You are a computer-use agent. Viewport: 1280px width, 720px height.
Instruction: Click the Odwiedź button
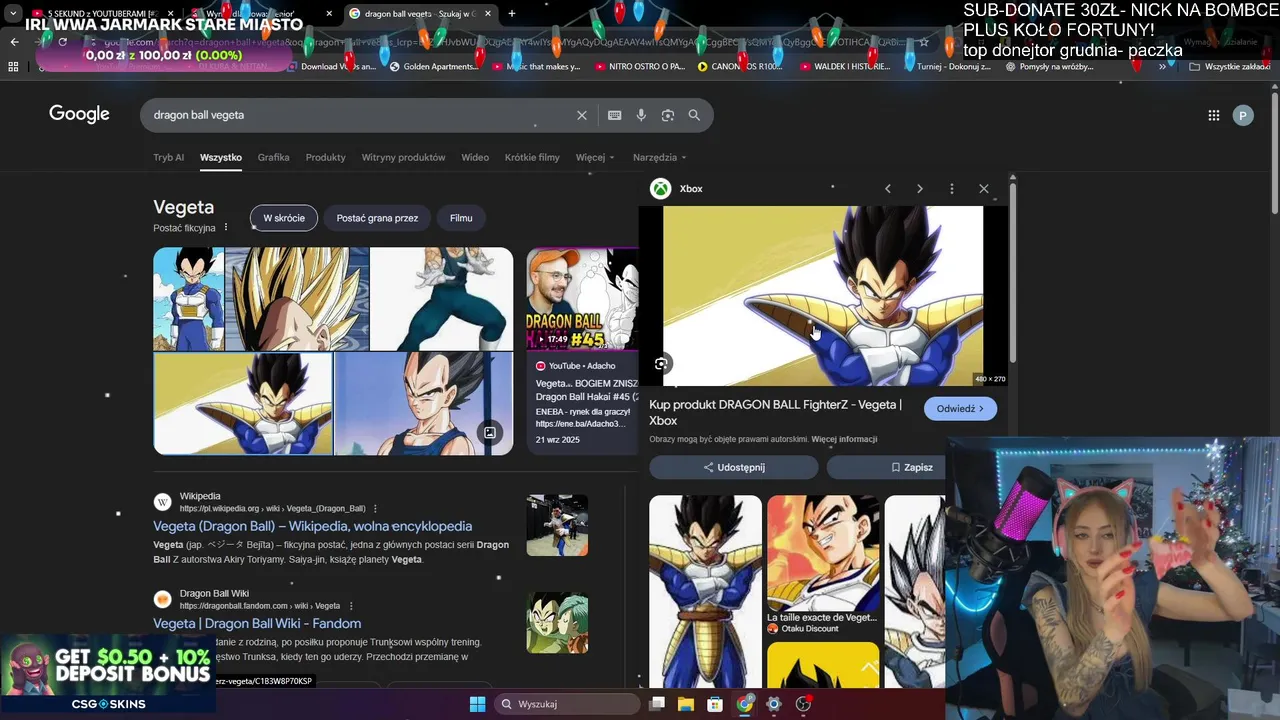[x=960, y=408]
